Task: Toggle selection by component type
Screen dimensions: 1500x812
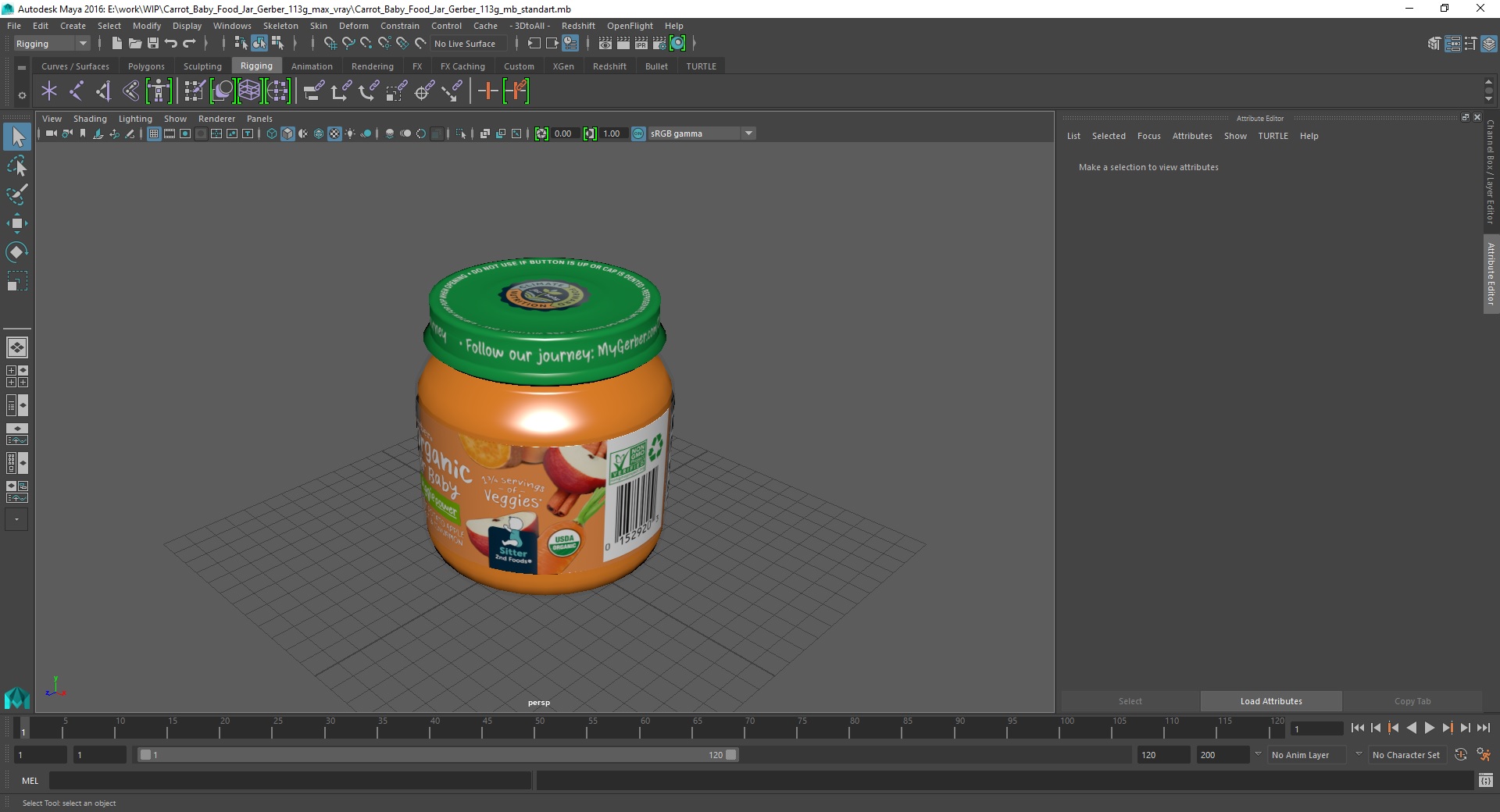Action: pyautogui.click(x=277, y=44)
